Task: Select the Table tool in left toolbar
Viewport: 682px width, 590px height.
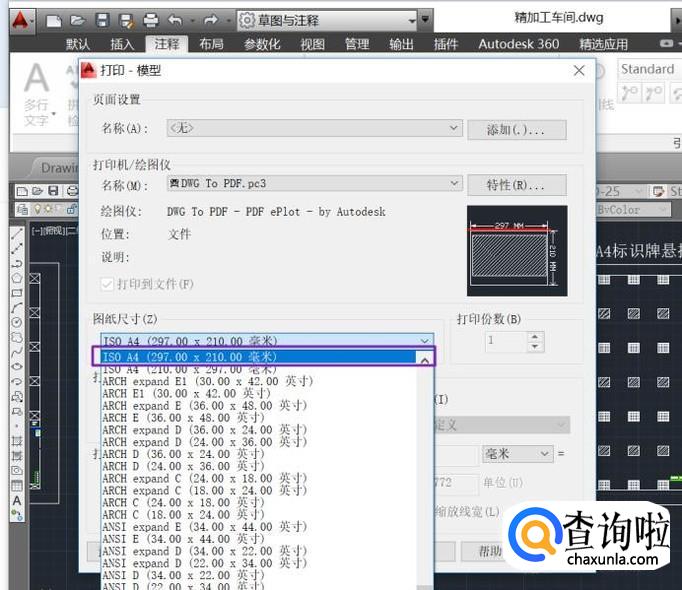Action: click(17, 486)
